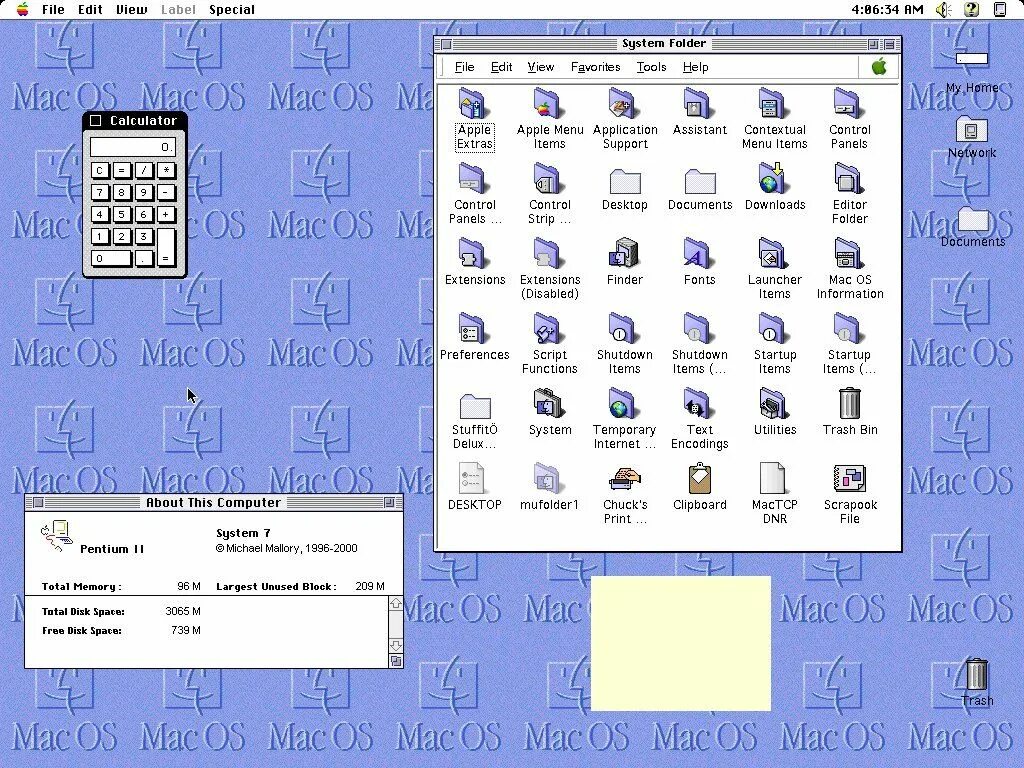Select Chuck's Print icon
Screen dimensions: 1024x768
624,479
